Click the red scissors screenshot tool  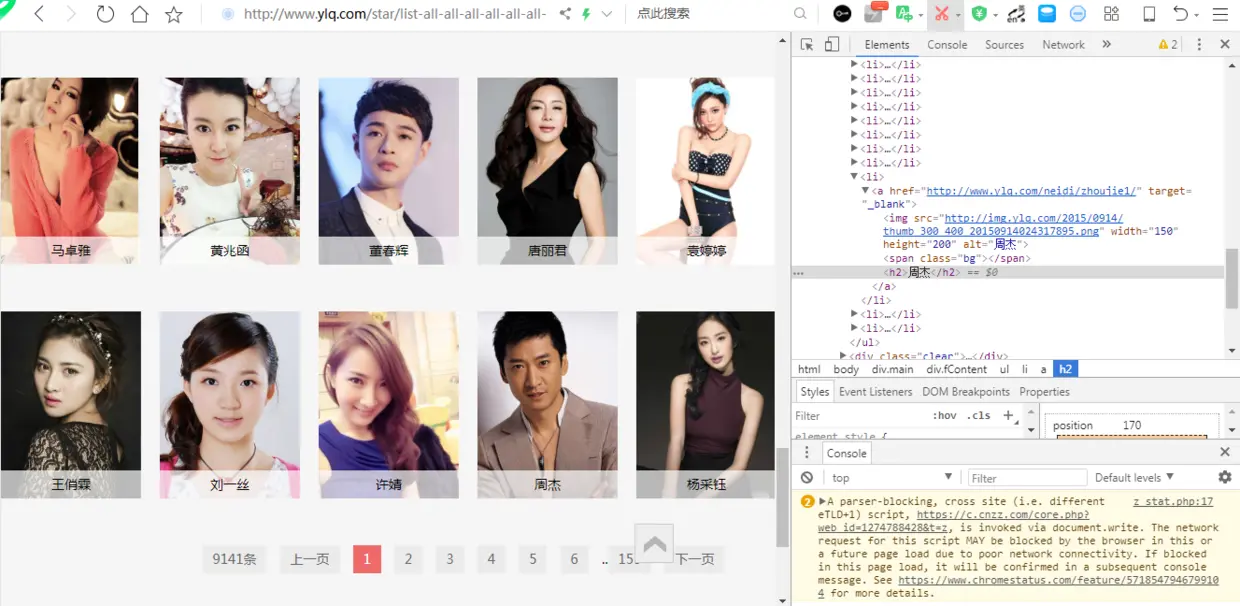[x=941, y=14]
